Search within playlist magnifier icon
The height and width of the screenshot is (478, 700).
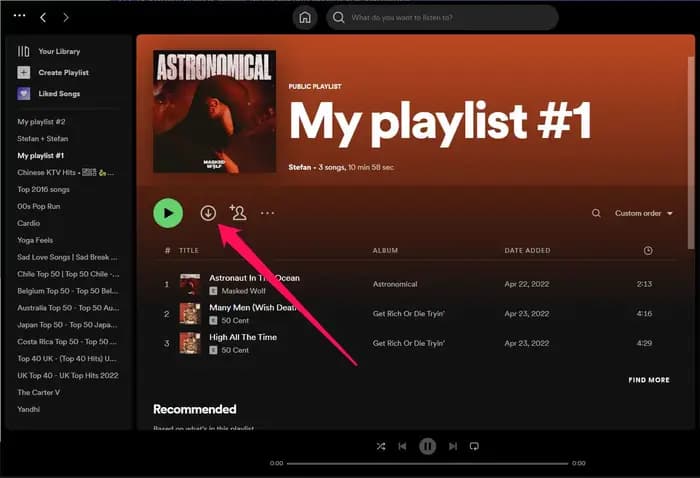(x=596, y=213)
